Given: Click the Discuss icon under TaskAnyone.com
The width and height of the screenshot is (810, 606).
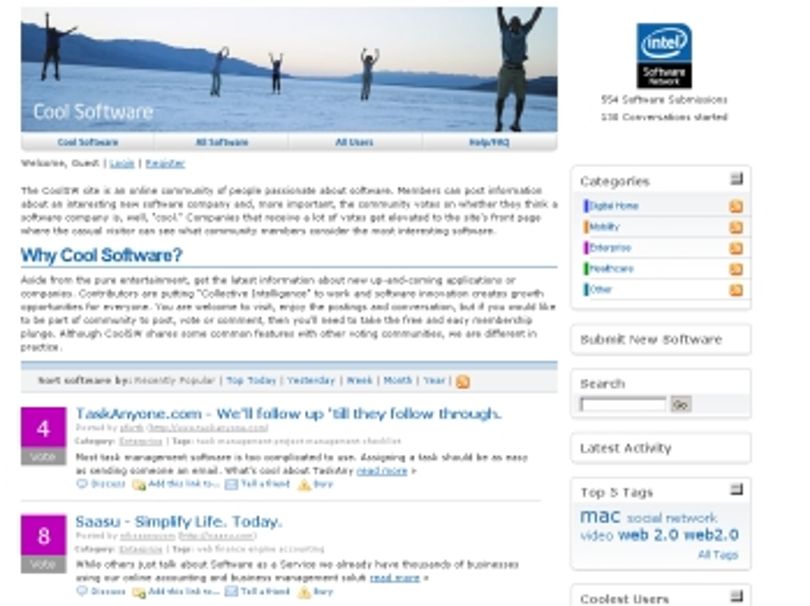Looking at the screenshot, I should 82,484.
